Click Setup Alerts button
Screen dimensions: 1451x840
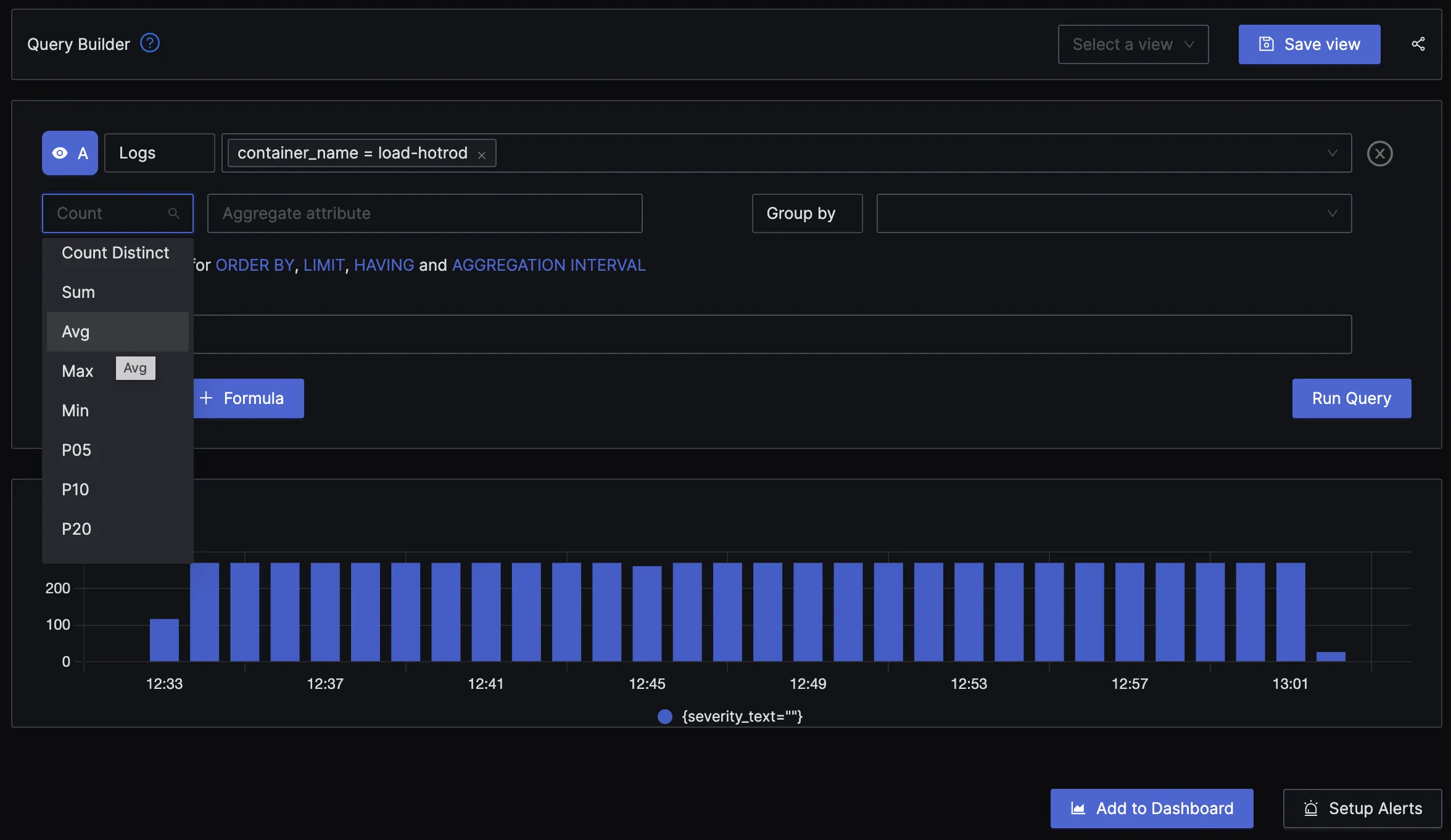(1362, 808)
